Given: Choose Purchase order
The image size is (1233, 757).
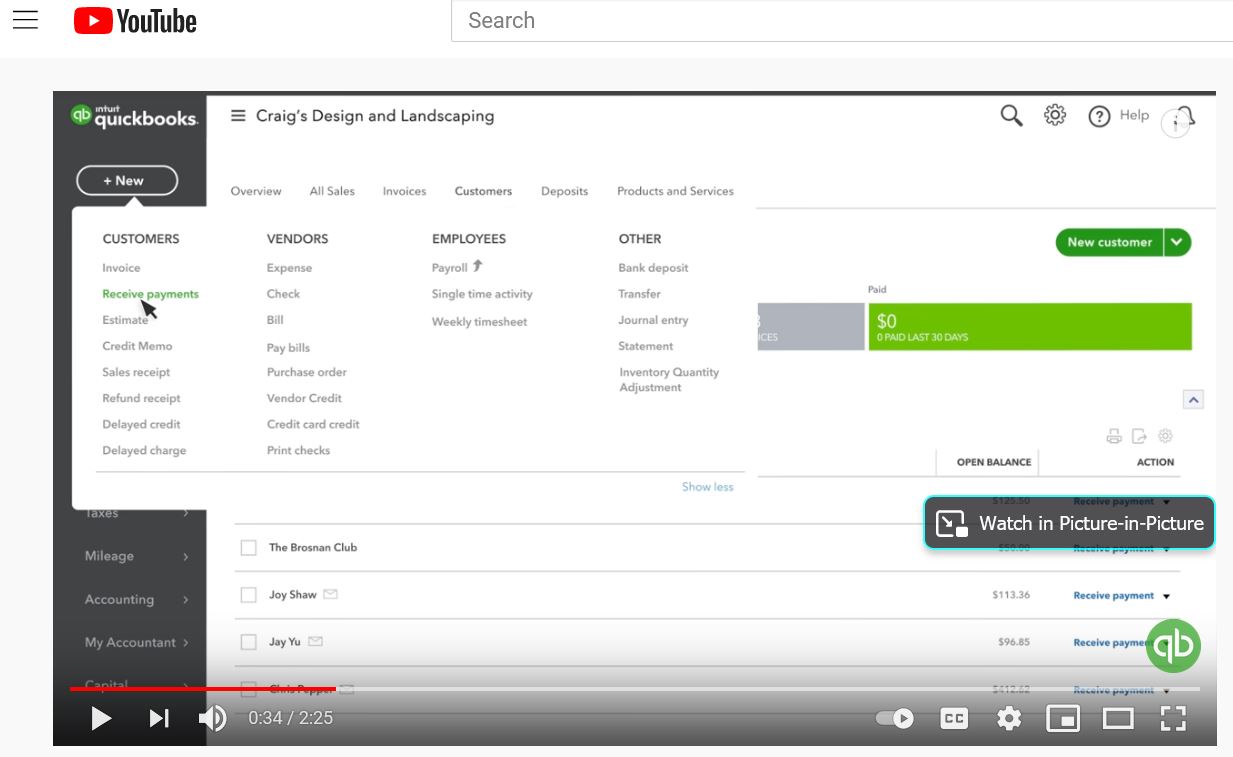Looking at the screenshot, I should point(306,372).
